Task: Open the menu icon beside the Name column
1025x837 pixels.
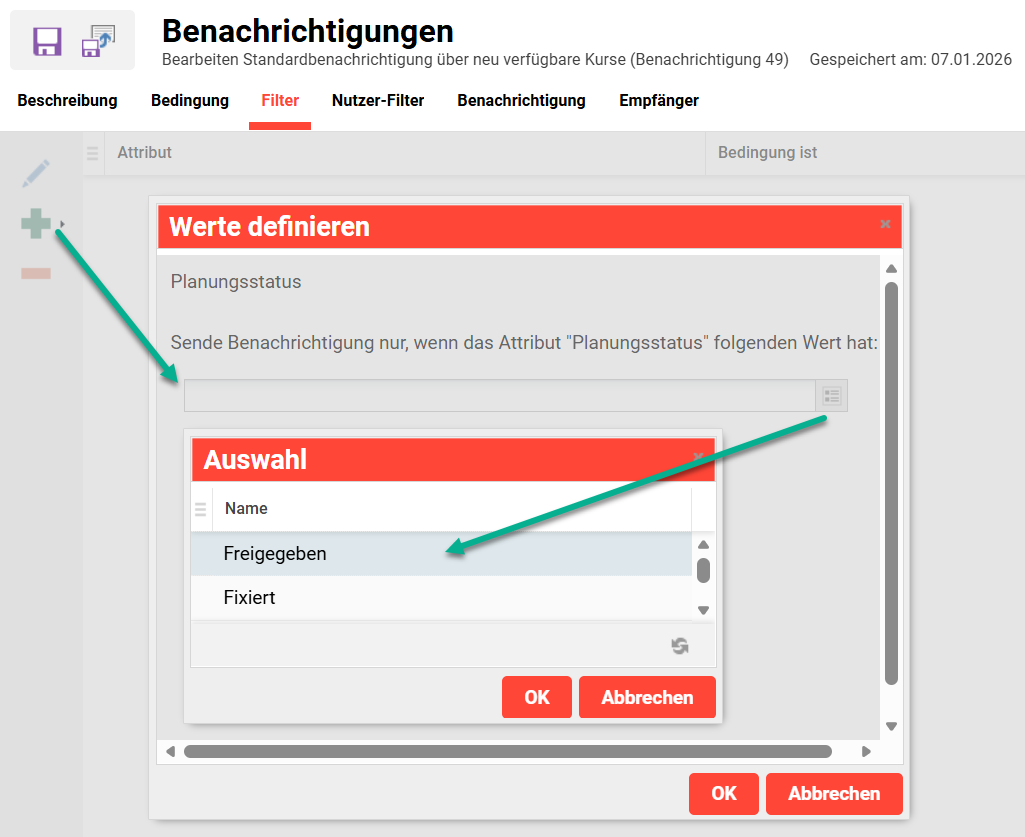Action: (200, 508)
